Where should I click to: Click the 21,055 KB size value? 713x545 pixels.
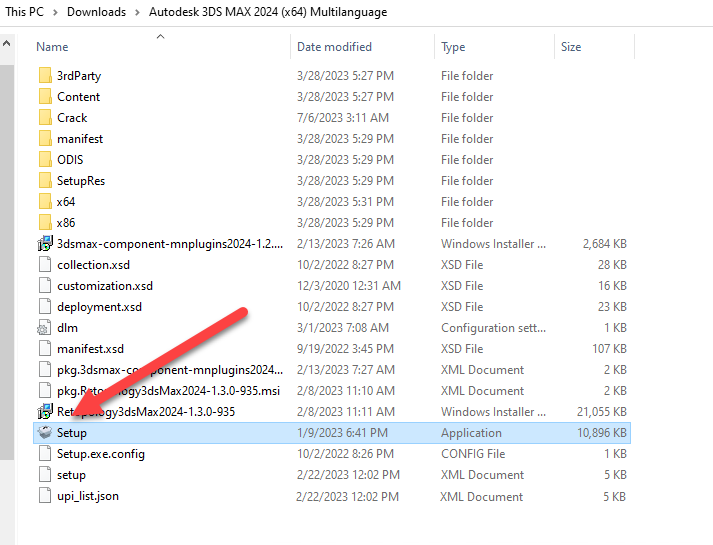602,412
